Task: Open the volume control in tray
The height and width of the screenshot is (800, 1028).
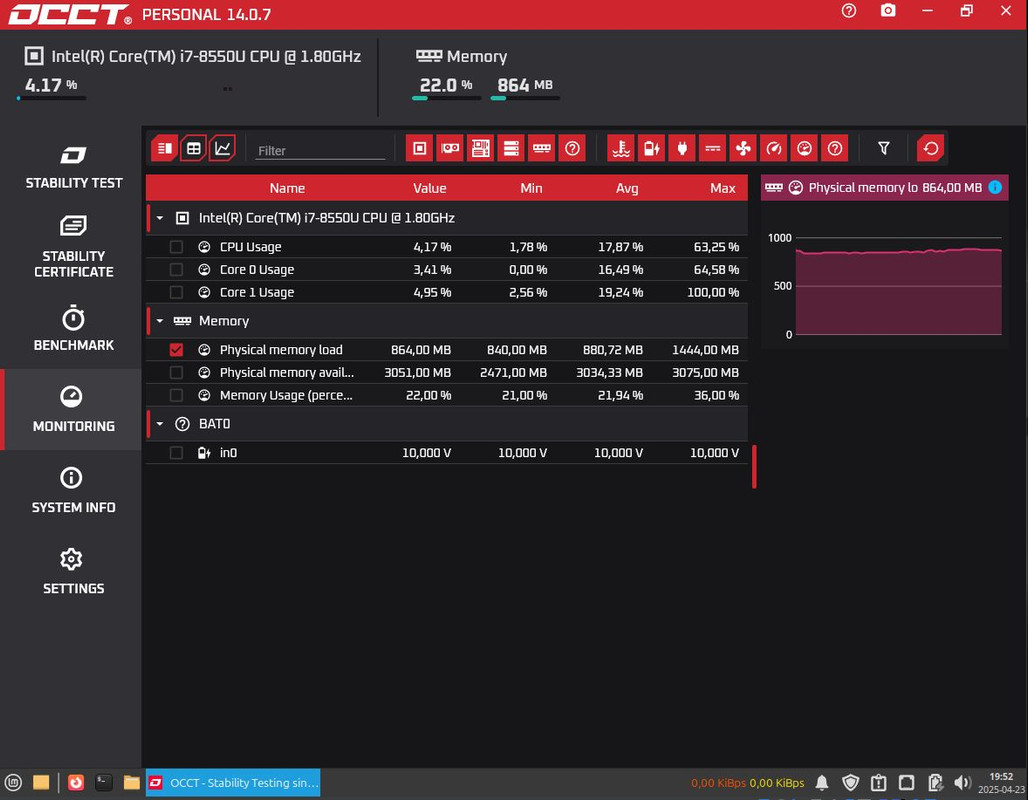Action: click(962, 782)
